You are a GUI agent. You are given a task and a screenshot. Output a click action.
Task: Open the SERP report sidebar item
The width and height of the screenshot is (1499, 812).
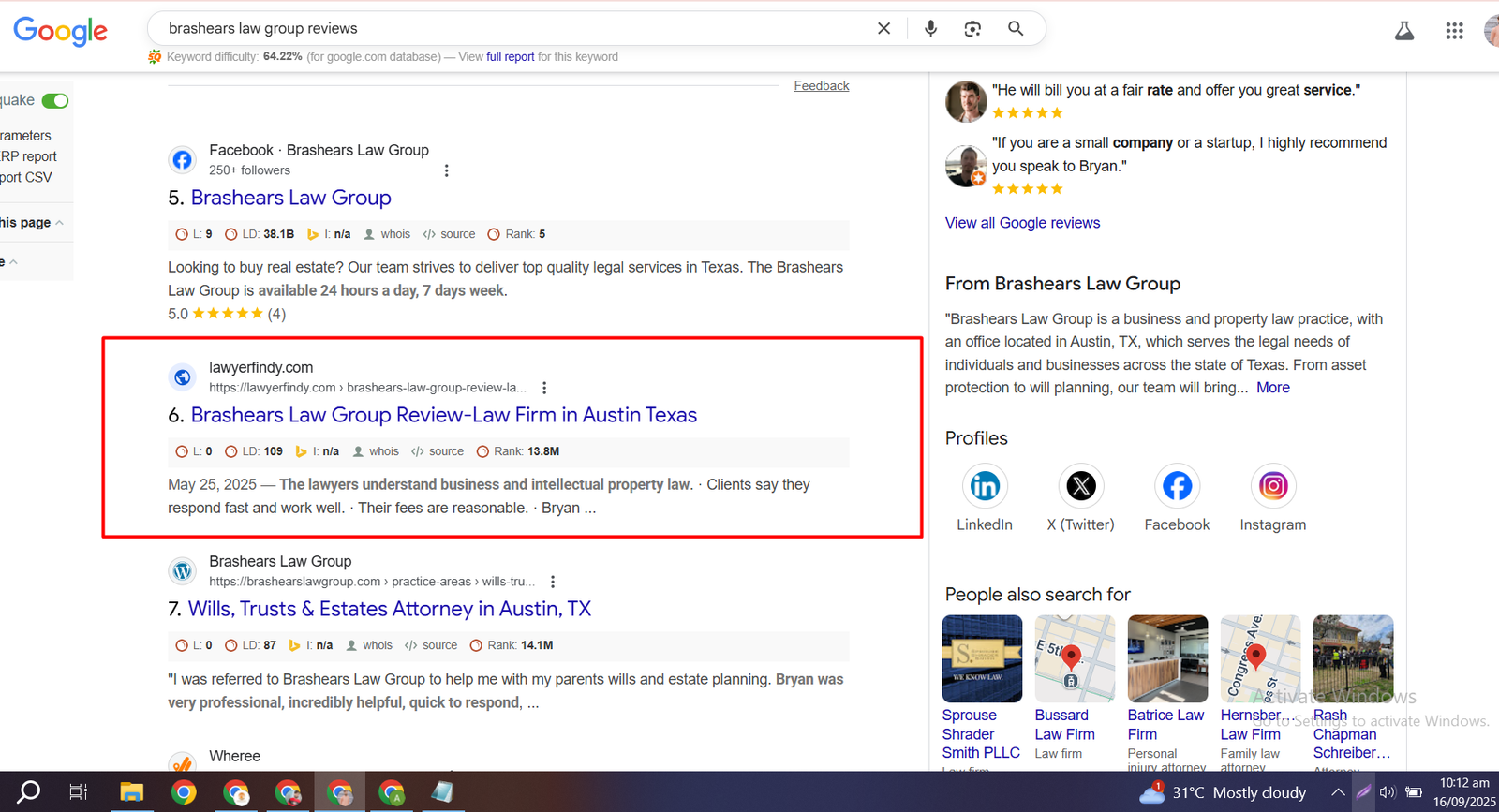(x=28, y=156)
